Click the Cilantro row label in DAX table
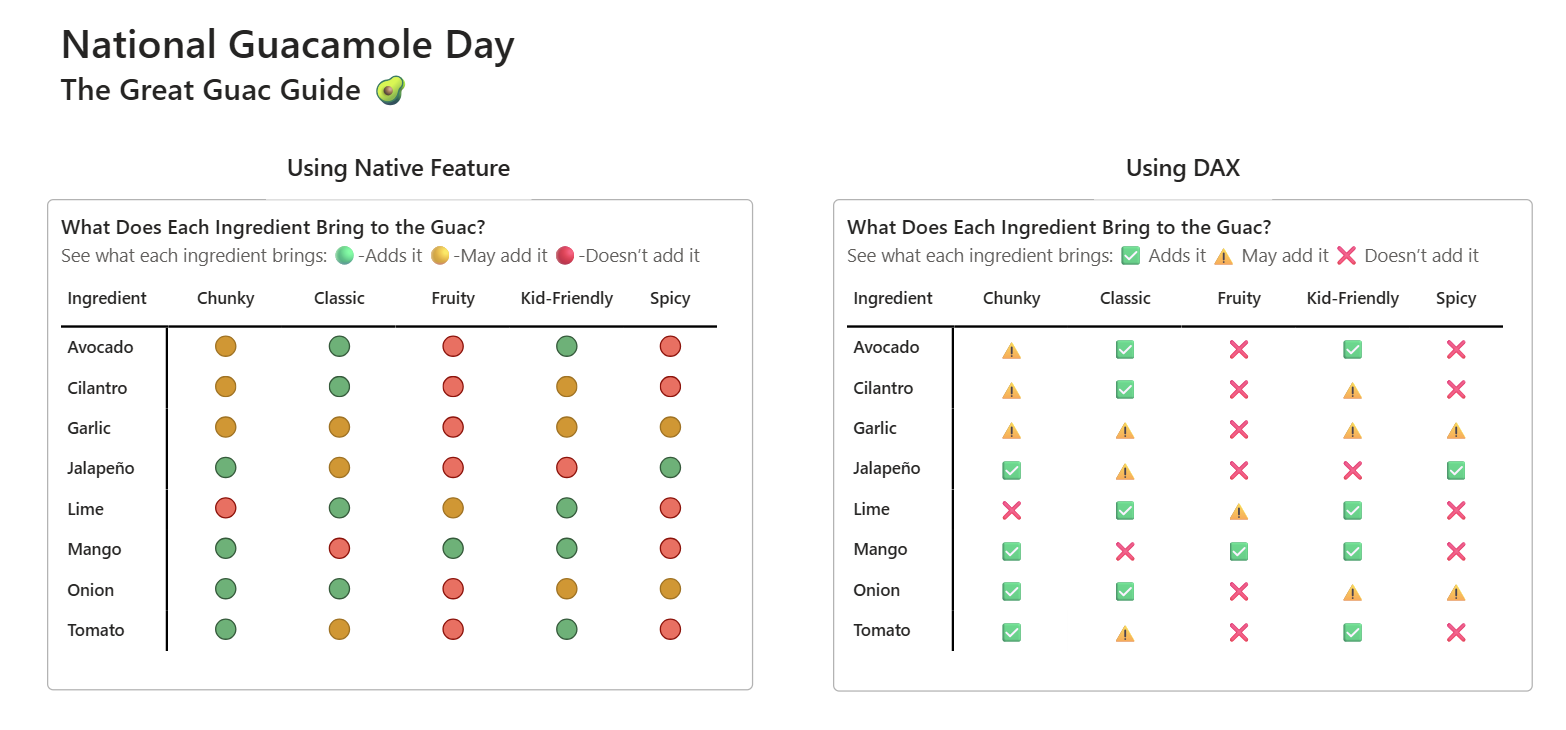The image size is (1566, 730). (x=883, y=388)
